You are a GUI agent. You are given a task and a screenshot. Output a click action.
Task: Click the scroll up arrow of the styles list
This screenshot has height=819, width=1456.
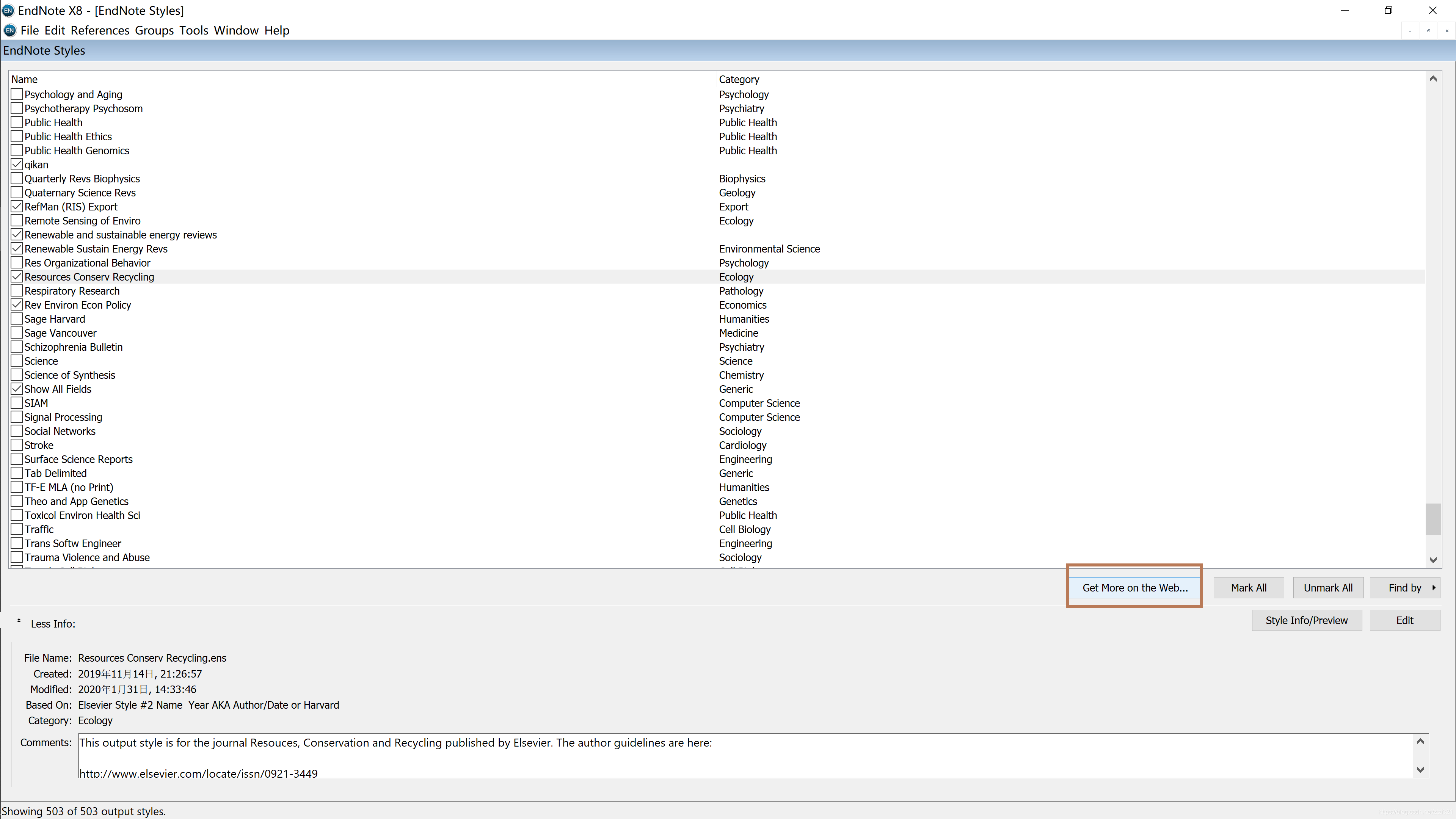tap(1433, 78)
